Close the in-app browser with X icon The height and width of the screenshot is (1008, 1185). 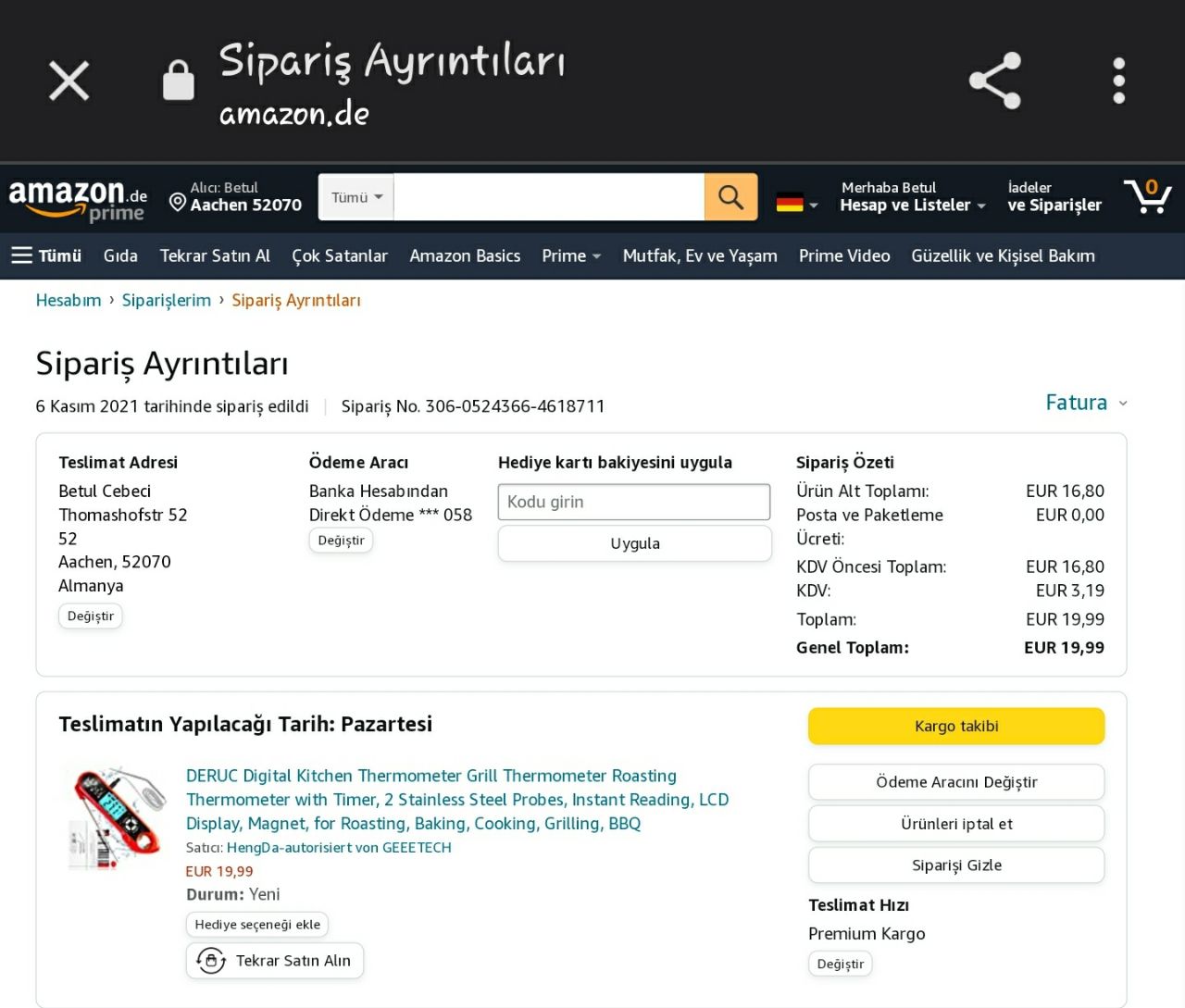click(x=69, y=81)
